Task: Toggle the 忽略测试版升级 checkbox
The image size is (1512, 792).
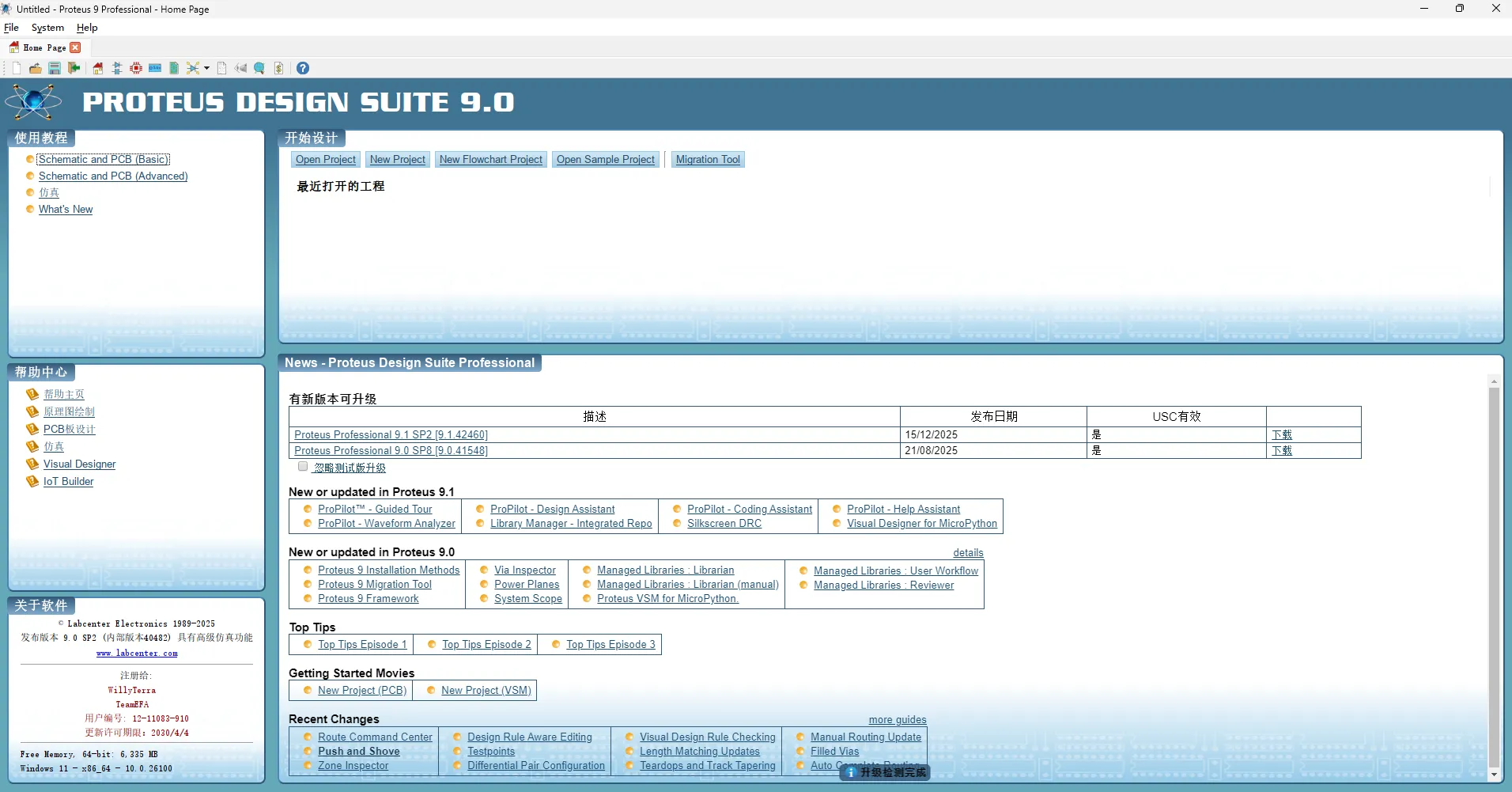Action: tap(303, 466)
